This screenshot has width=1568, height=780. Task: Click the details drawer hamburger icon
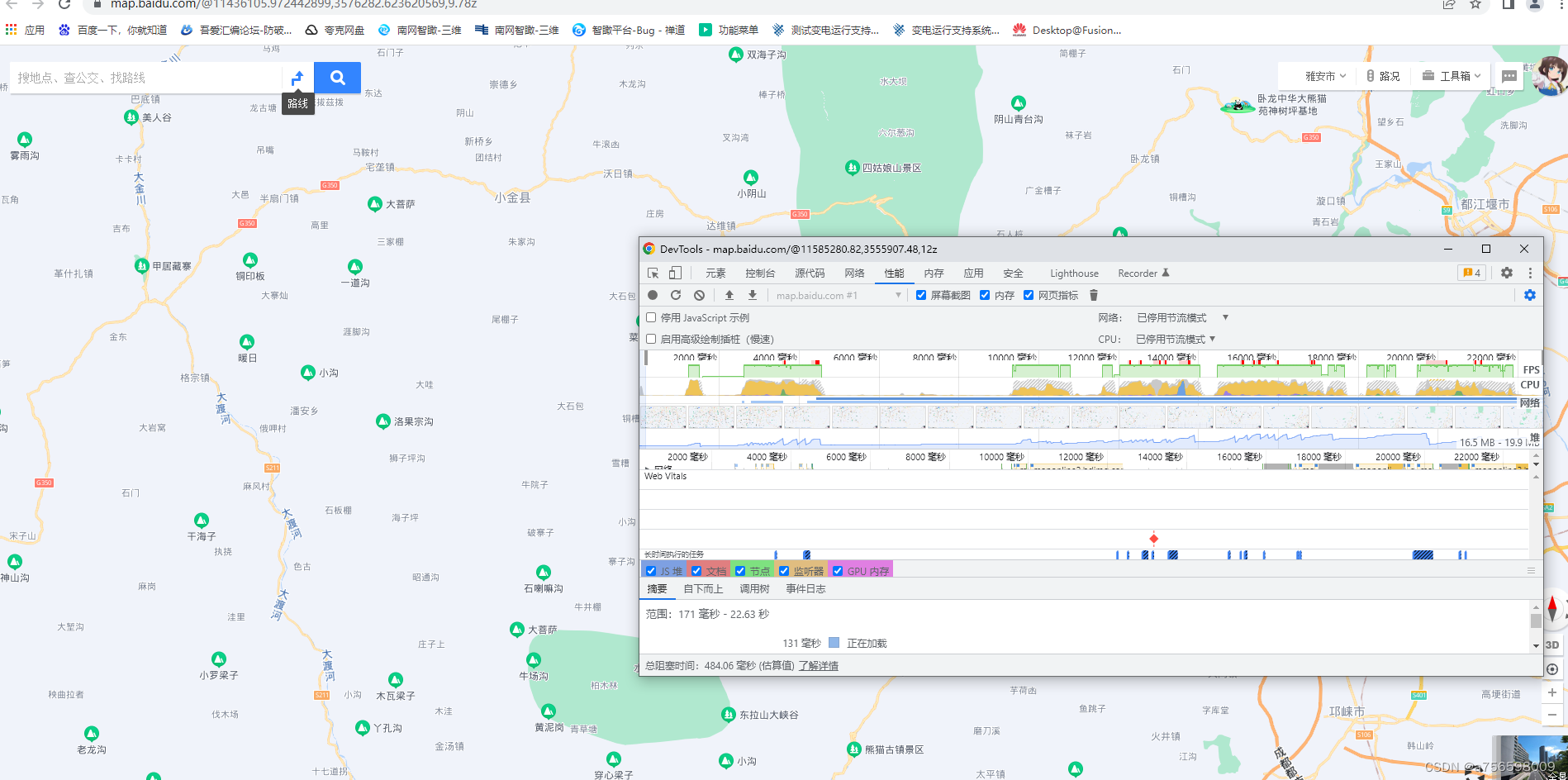1531,570
